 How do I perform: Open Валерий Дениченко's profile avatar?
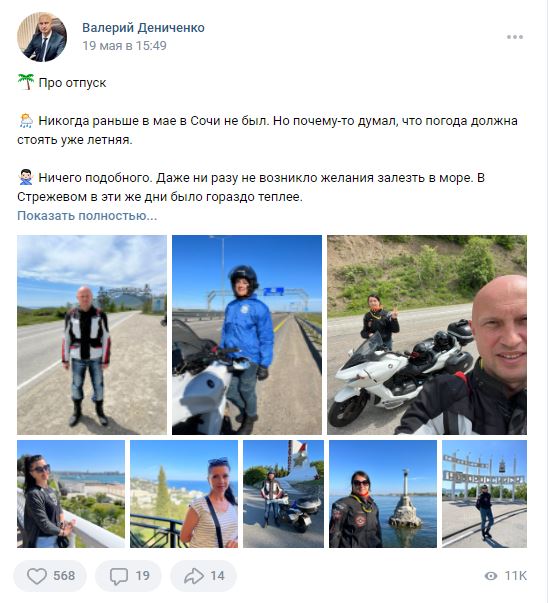(42, 37)
